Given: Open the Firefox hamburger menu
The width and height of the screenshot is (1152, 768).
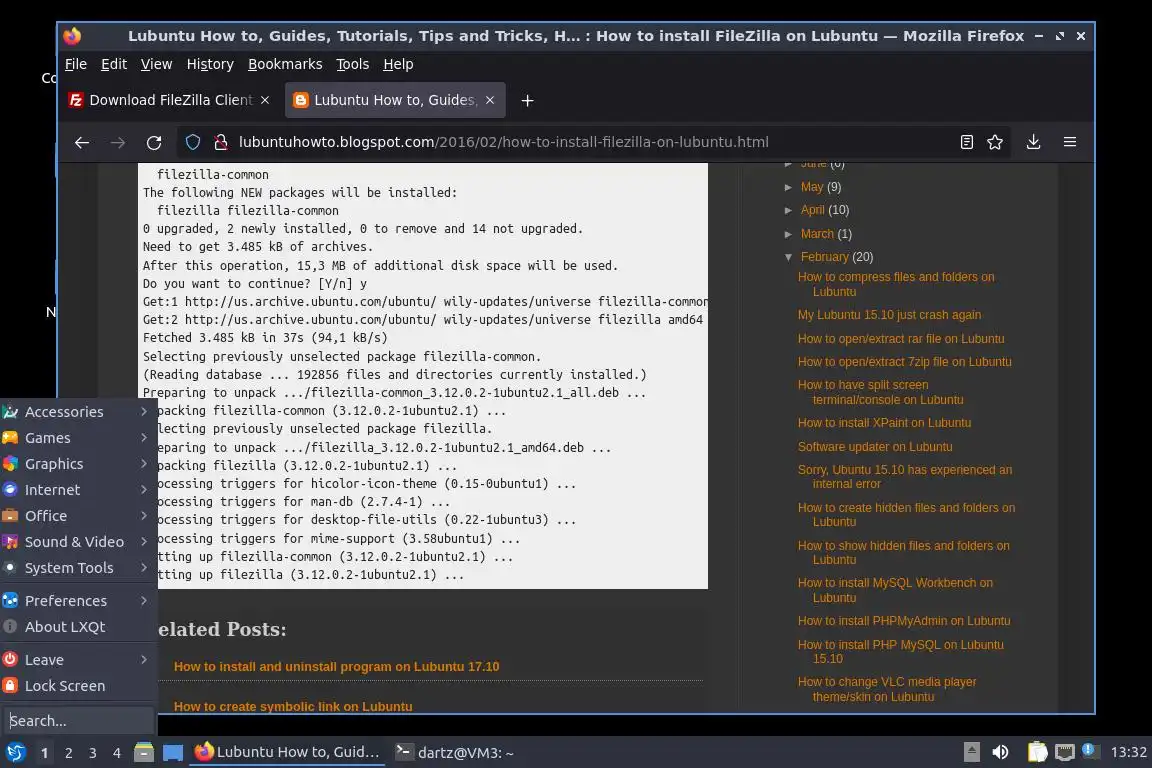Looking at the screenshot, I should coord(1070,142).
